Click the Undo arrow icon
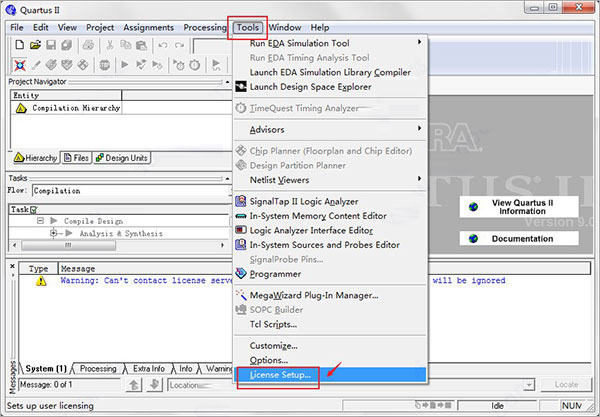Screen dimensions: 600x417 point(163,45)
